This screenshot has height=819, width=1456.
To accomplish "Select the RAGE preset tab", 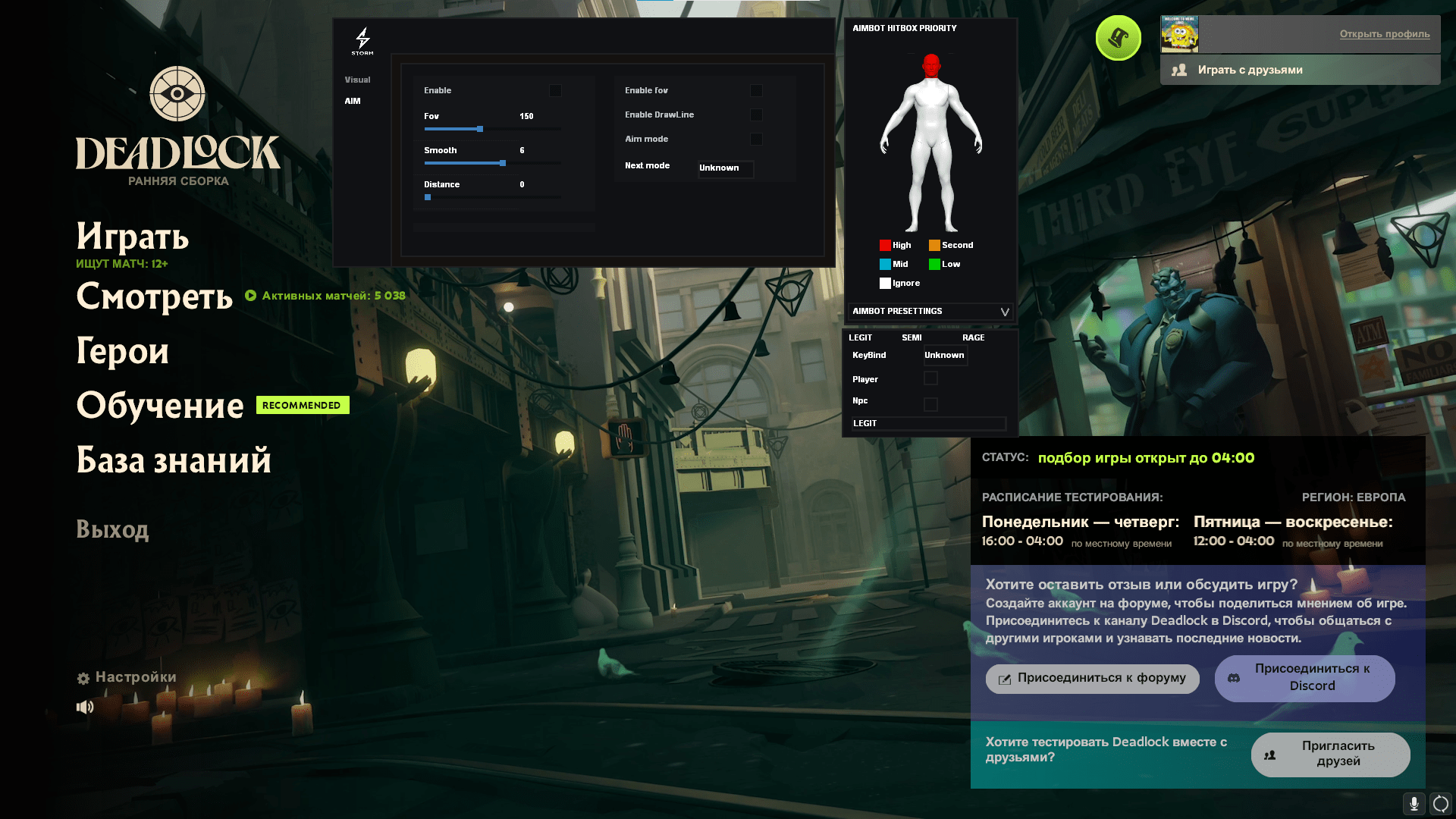I will 973,337.
